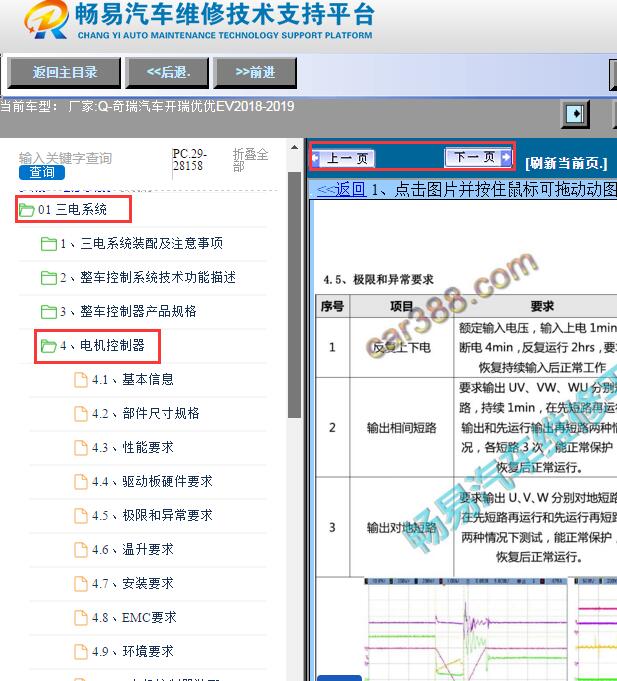617x681 pixels.
Task: Open page 4.2、部件尺寸规格
Action: tap(146, 413)
